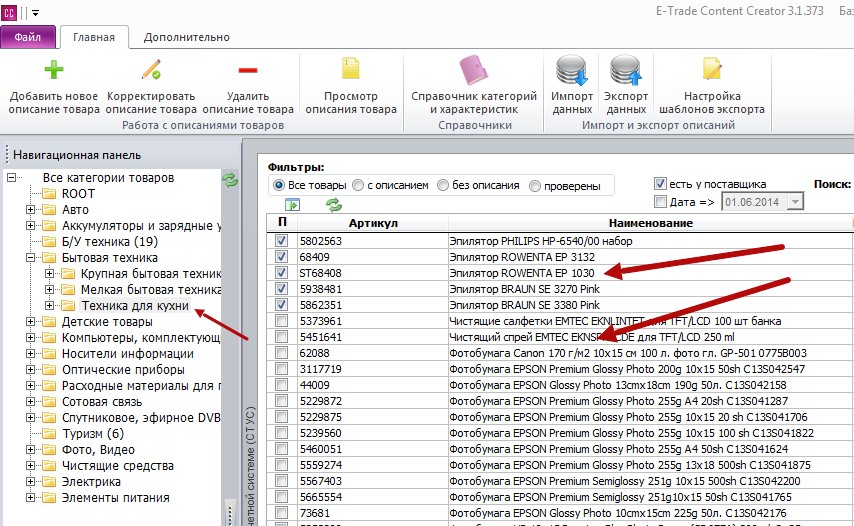Open the date dropdown showing 01.06.2014
This screenshot has width=854, height=526.
pos(795,202)
